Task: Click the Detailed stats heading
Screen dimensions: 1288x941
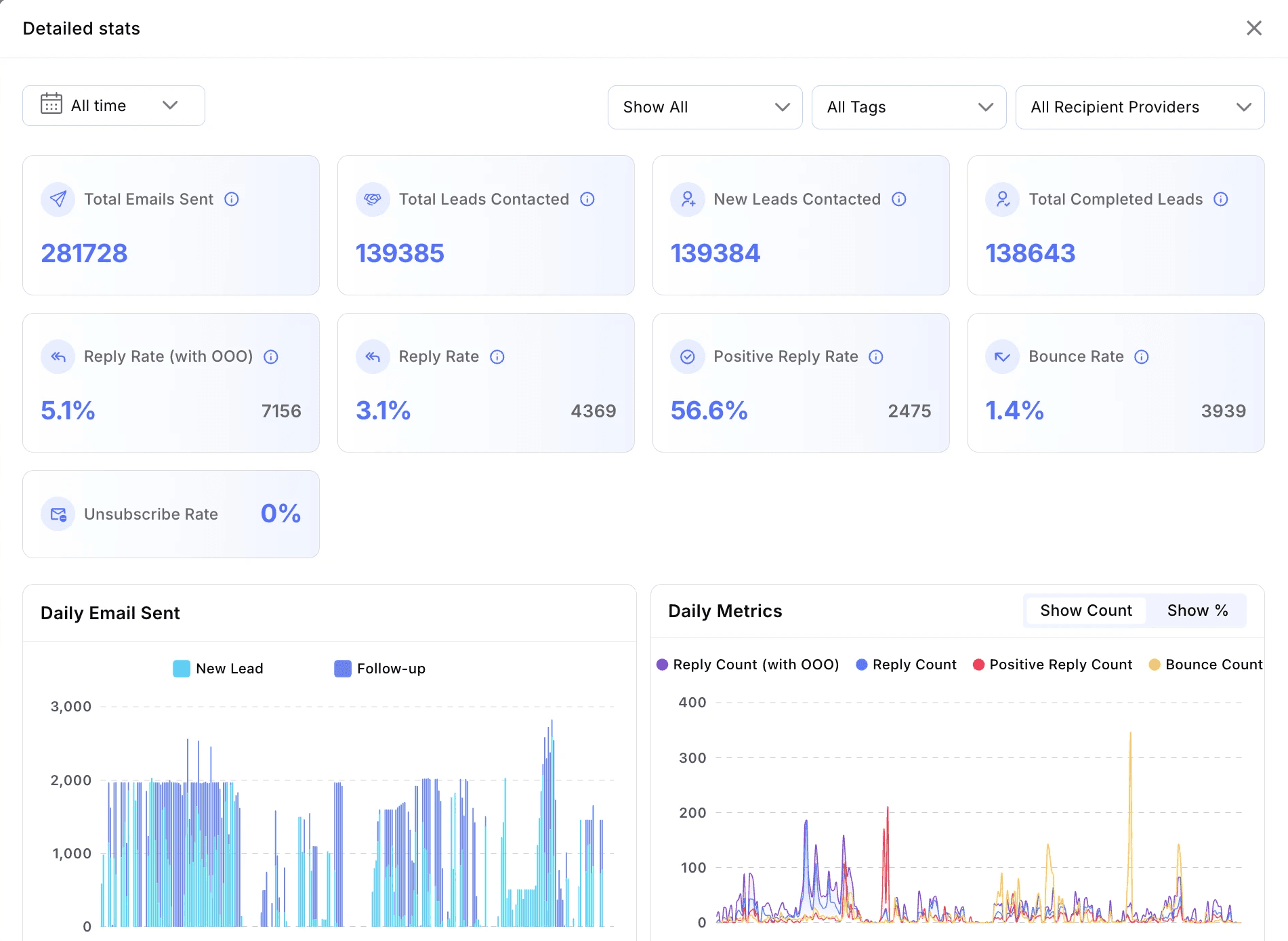Action: 81,28
